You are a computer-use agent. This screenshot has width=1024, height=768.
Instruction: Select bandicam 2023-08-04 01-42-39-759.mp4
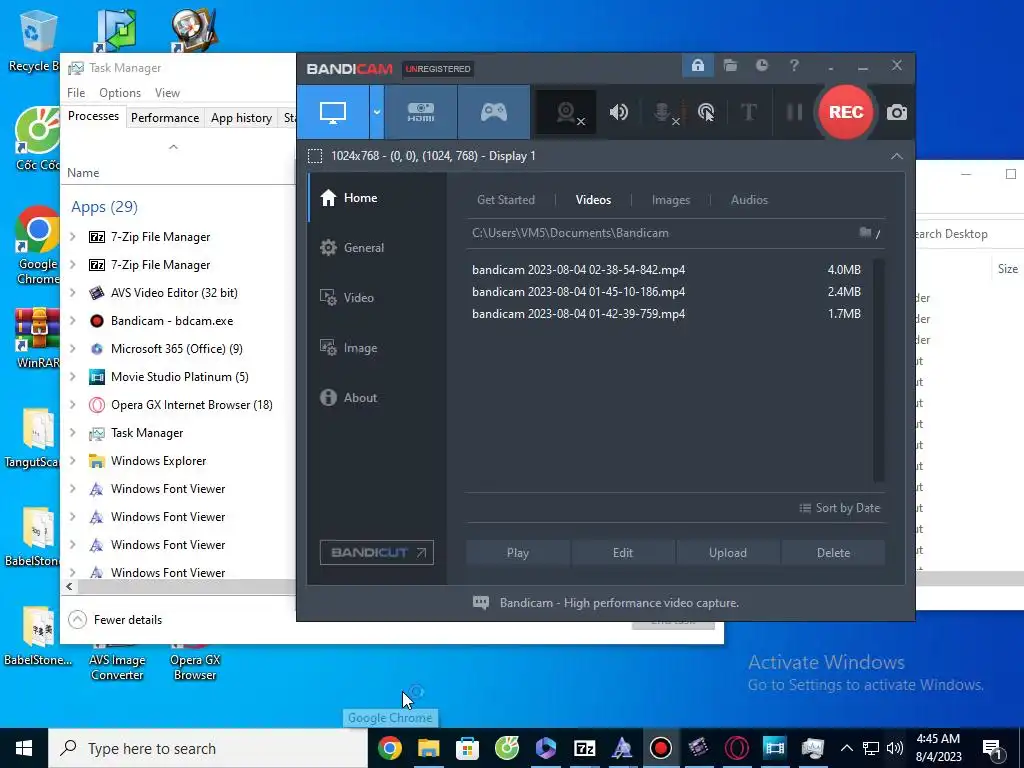pos(667,314)
